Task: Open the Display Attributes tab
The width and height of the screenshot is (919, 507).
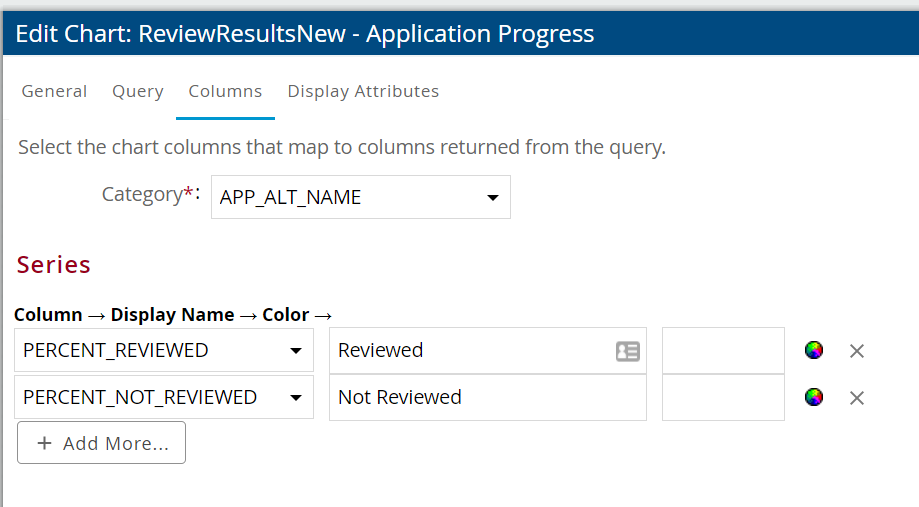Action: [x=363, y=91]
